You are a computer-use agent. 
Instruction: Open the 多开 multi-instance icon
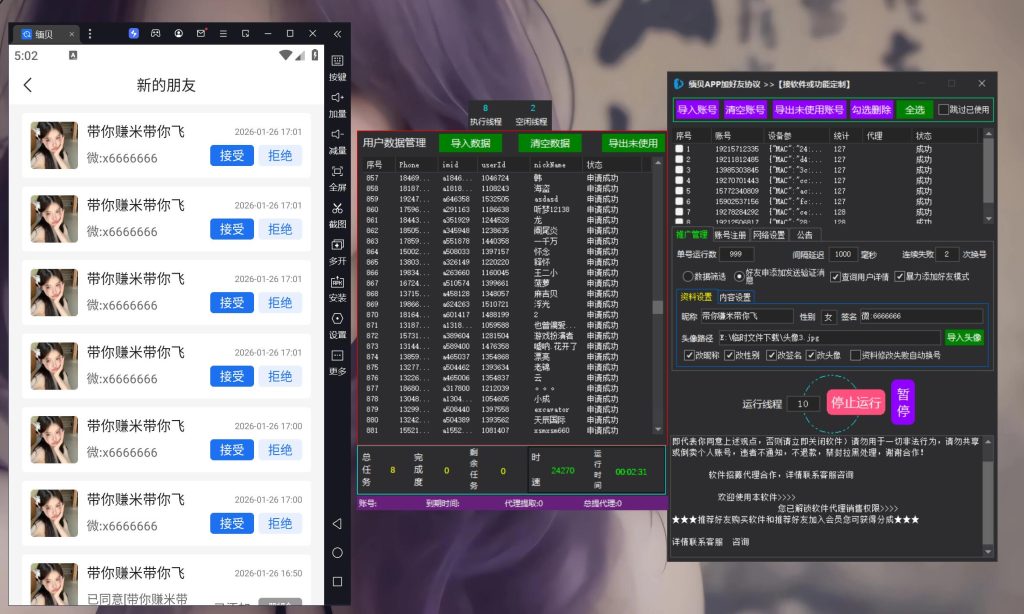pyautogui.click(x=337, y=245)
